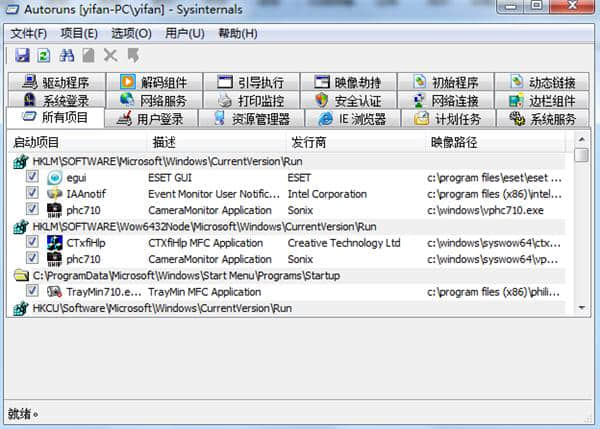
Task: Select the IE 浏览器 tab
Action: (353, 119)
